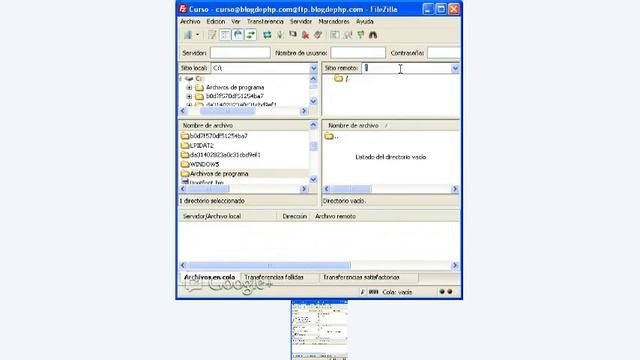
Task: Select Archivos de programa in local tree
Action: point(235,87)
